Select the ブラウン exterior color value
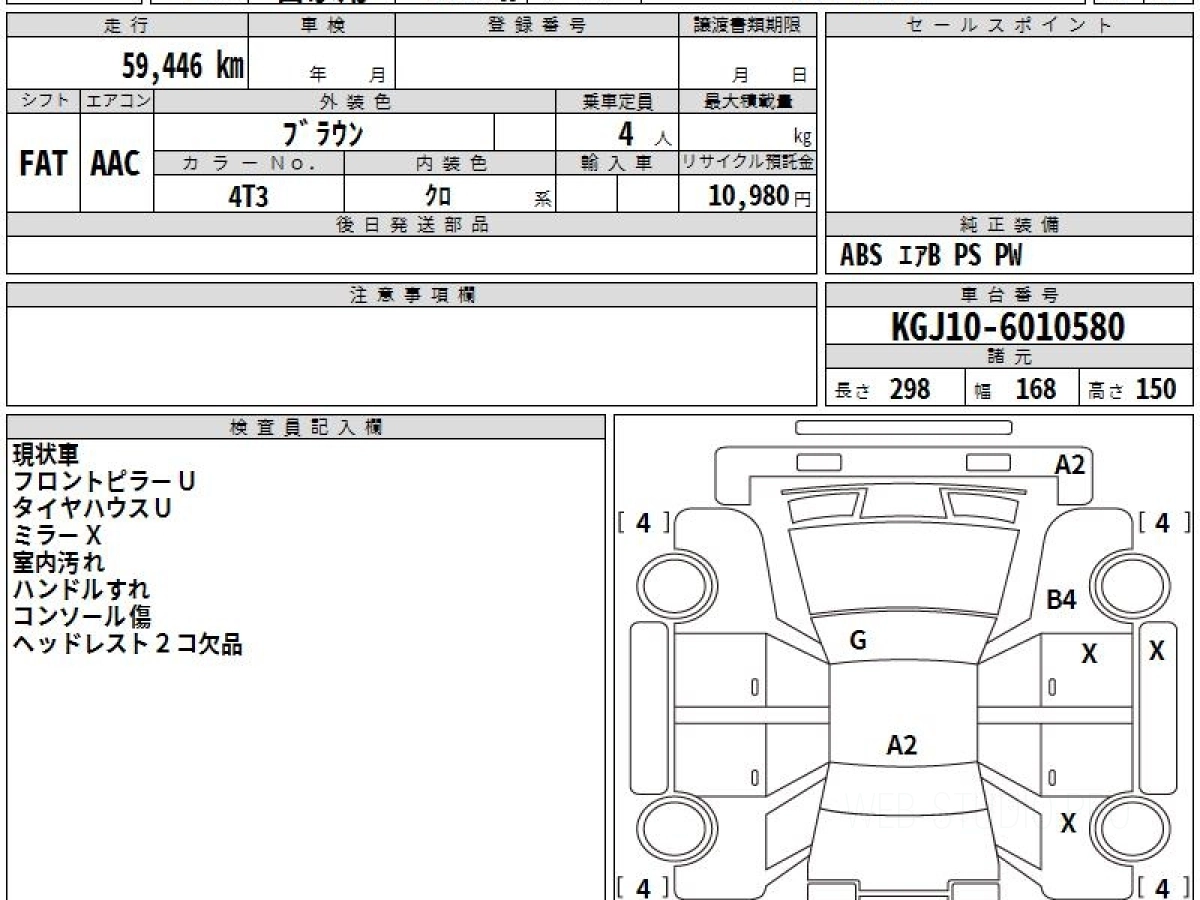Screen dimensions: 1200x900 (x=323, y=133)
